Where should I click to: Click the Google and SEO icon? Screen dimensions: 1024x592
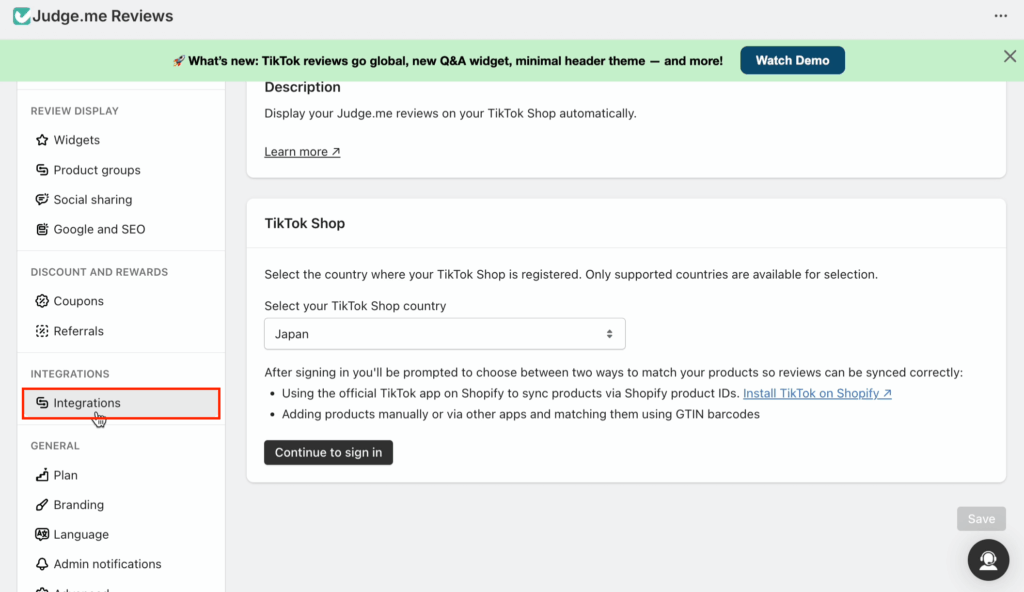pyautogui.click(x=42, y=229)
